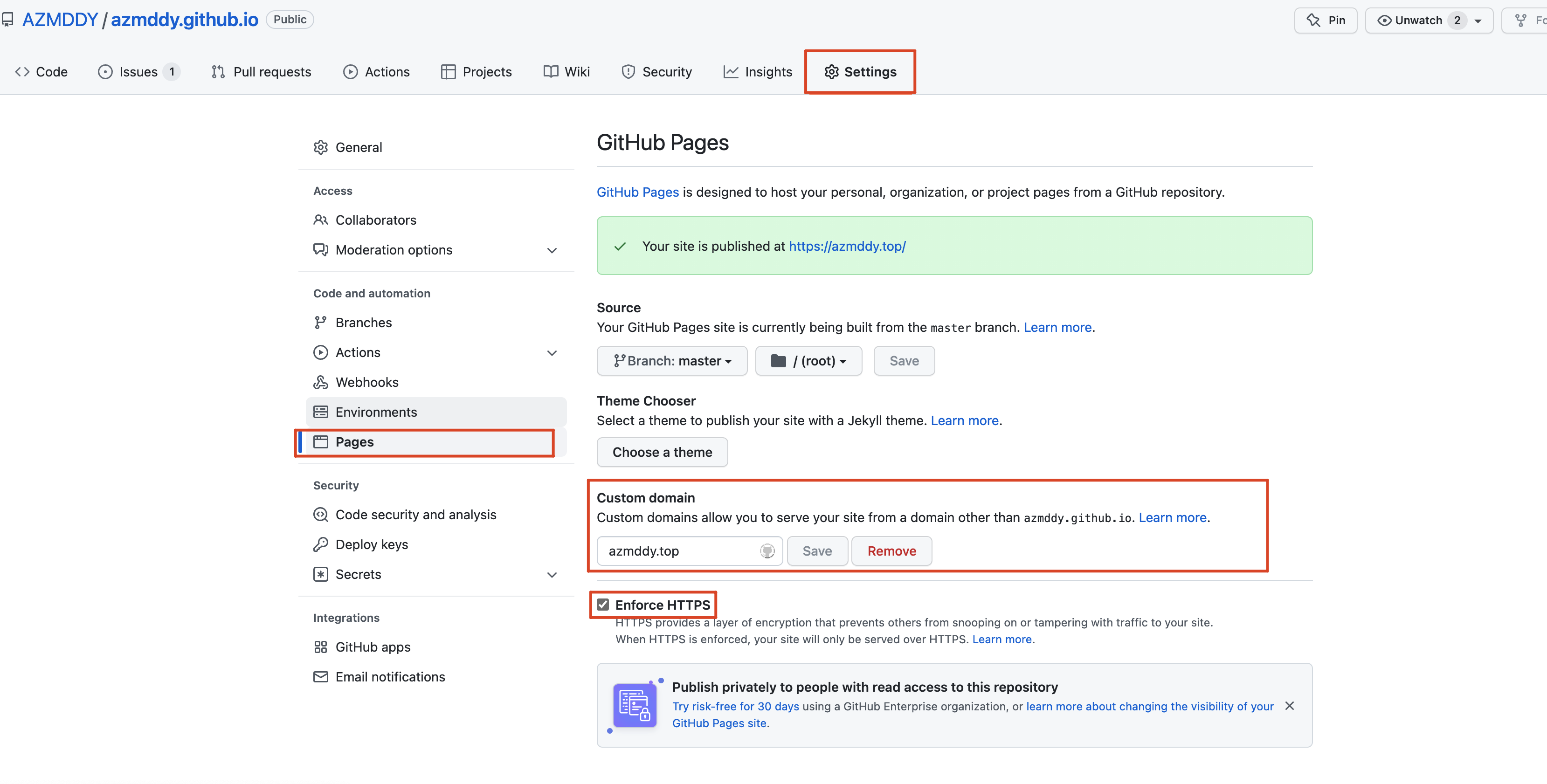Viewport: 1547px width, 784px height.
Task: Uncheck the Enforce HTTPS checkbox
Action: (603, 605)
